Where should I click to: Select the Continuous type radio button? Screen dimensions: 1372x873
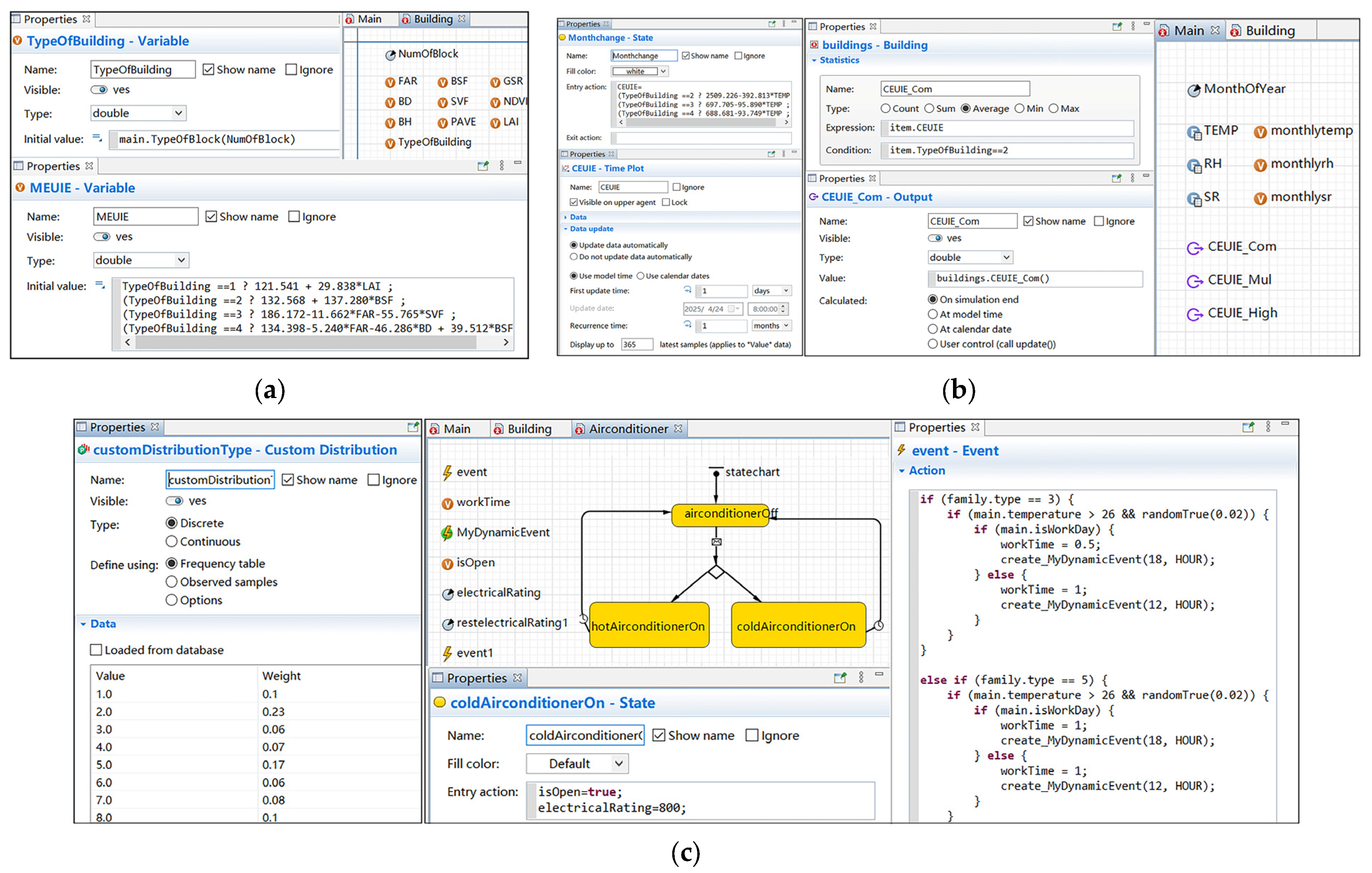[171, 541]
